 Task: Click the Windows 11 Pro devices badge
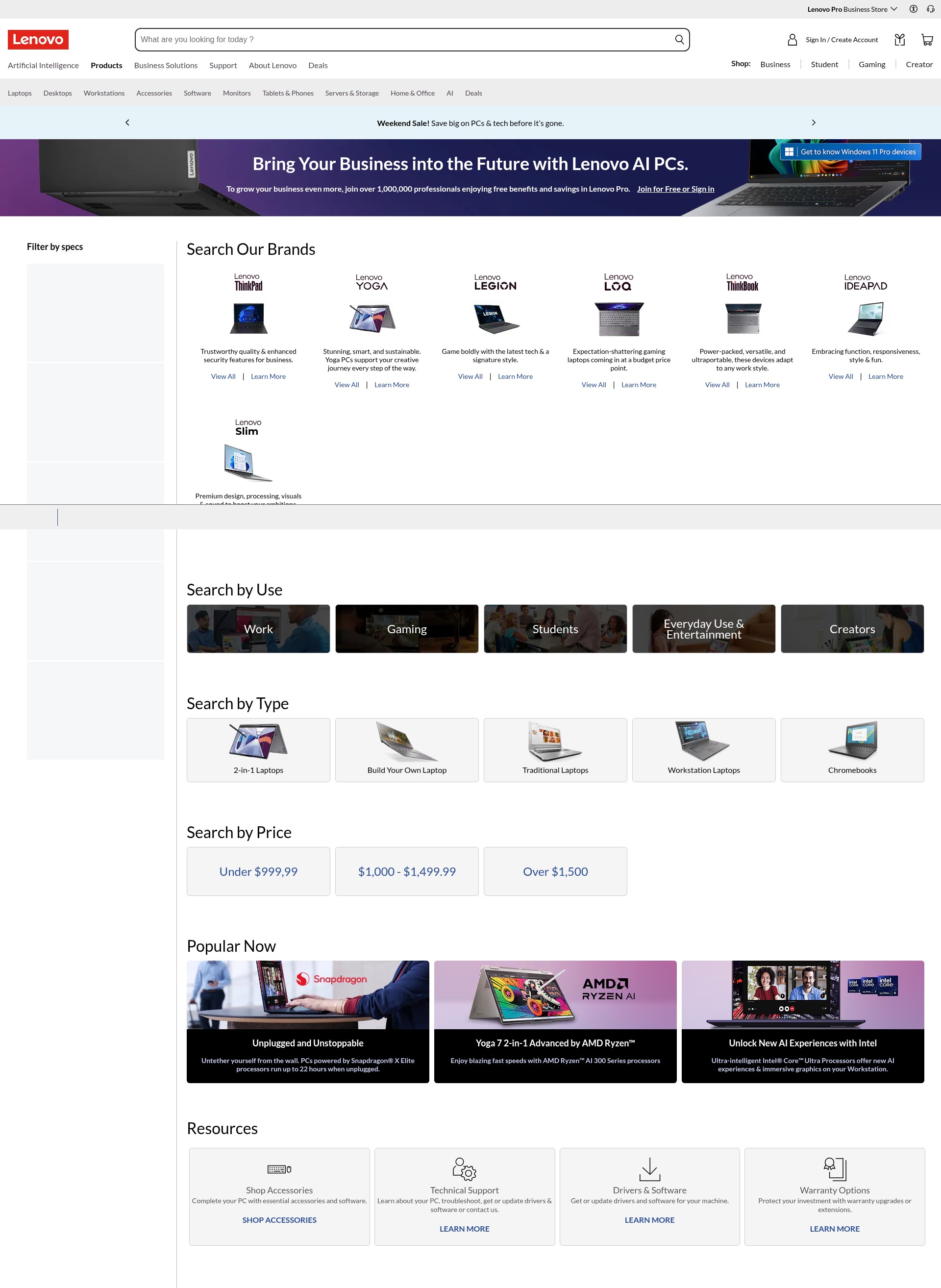(850, 151)
